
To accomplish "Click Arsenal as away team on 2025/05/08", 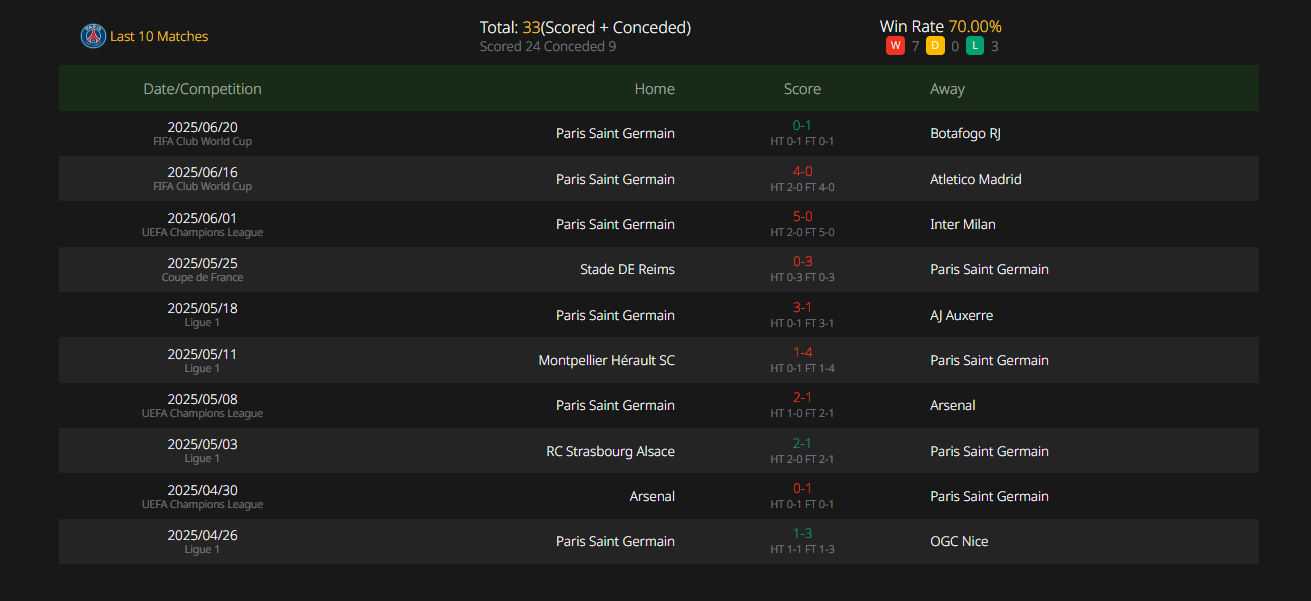I will point(953,405).
